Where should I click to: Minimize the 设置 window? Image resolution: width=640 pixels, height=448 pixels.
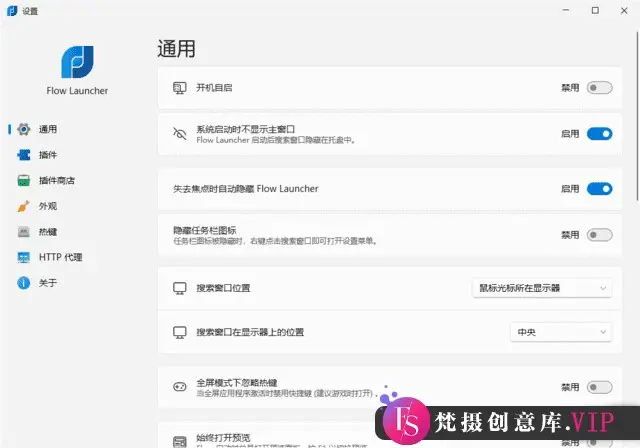566,11
